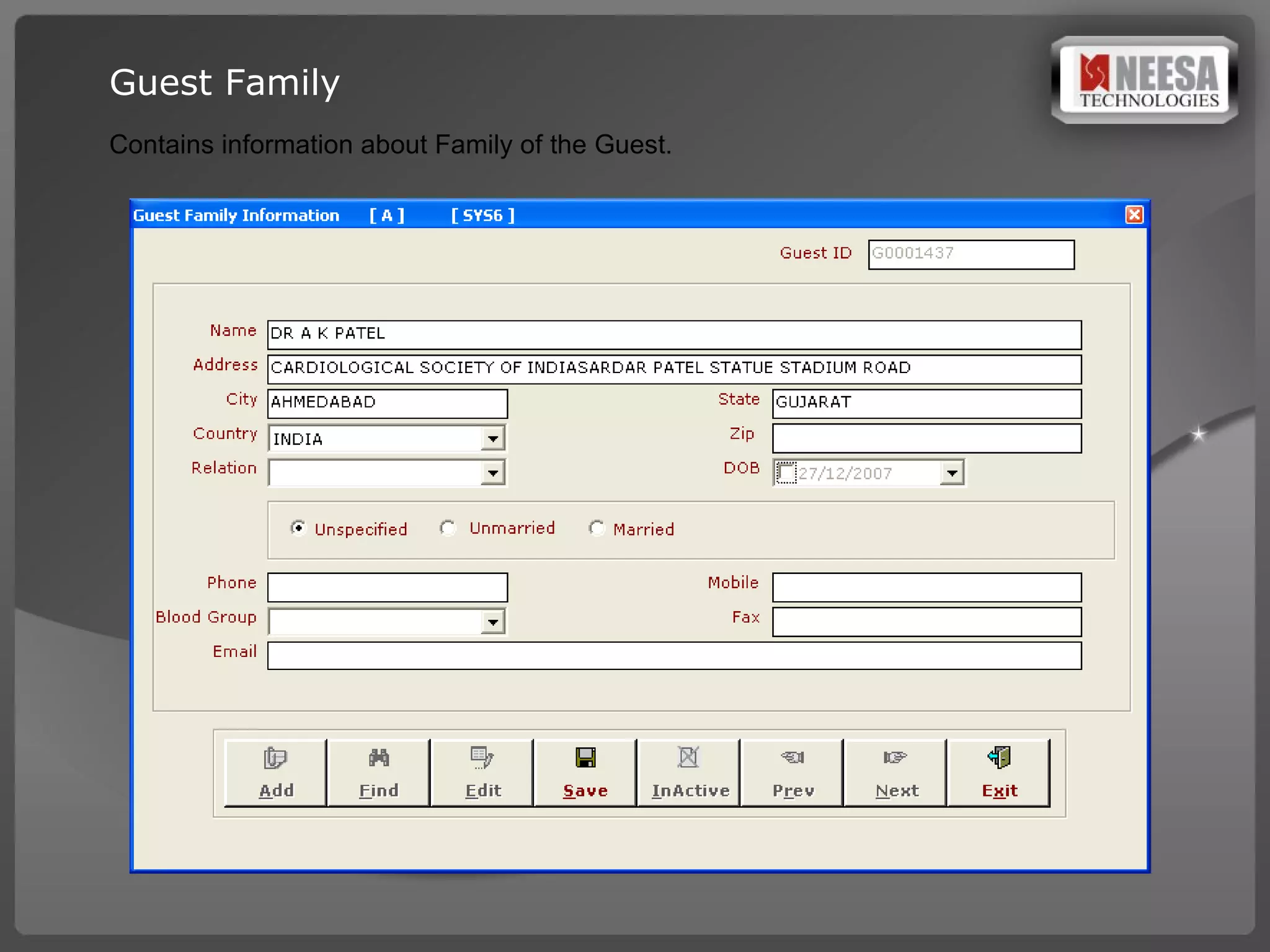Open Find with the binoculars icon

pos(378,772)
